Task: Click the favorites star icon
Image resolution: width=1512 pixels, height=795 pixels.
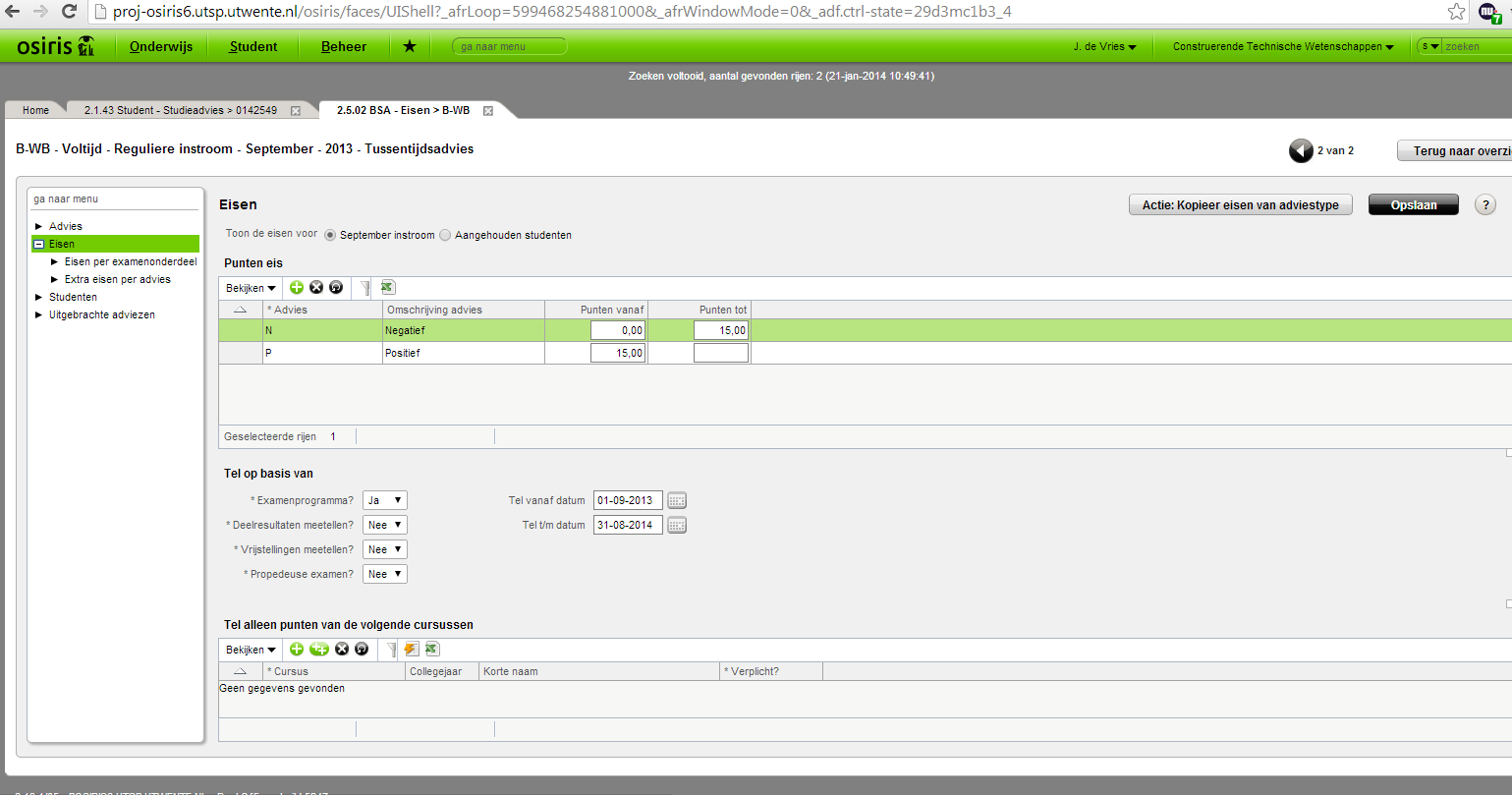Action: click(410, 46)
